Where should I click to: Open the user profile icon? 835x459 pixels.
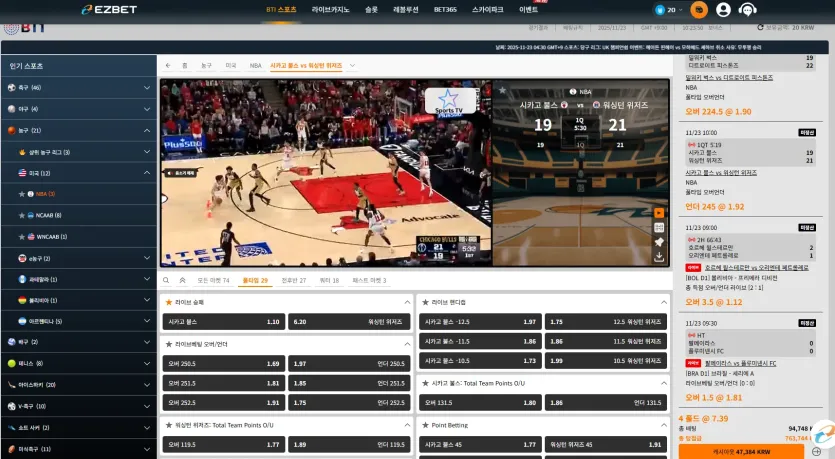[x=723, y=10]
